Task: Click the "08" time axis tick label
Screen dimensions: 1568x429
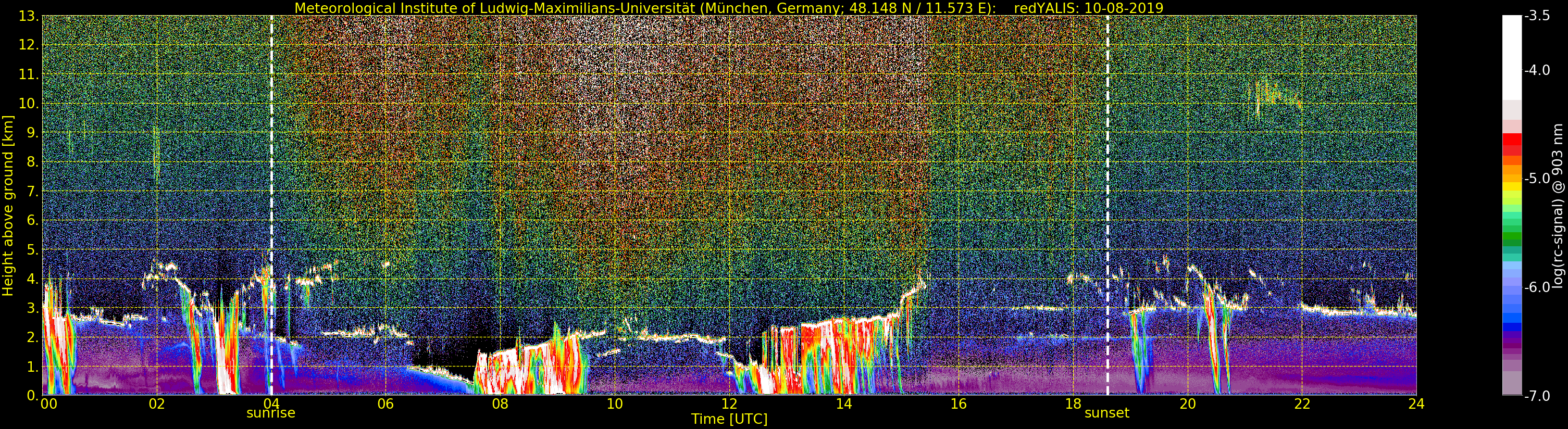Action: click(x=500, y=403)
